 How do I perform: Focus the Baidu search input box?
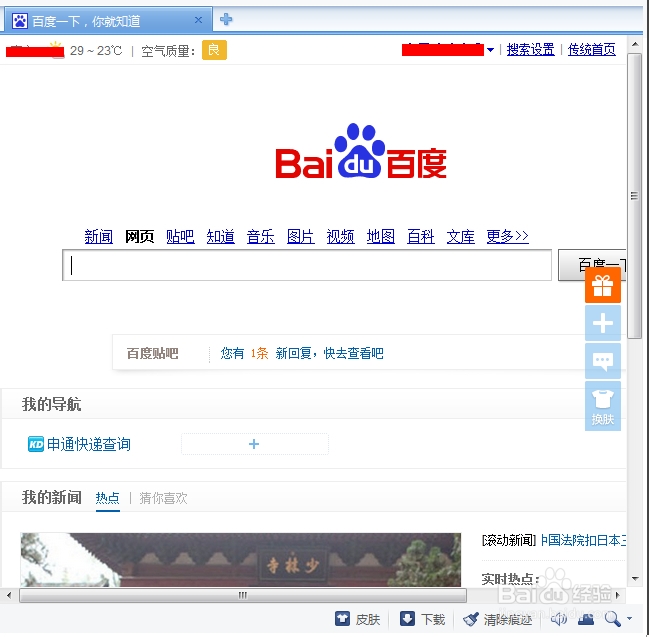tap(307, 265)
